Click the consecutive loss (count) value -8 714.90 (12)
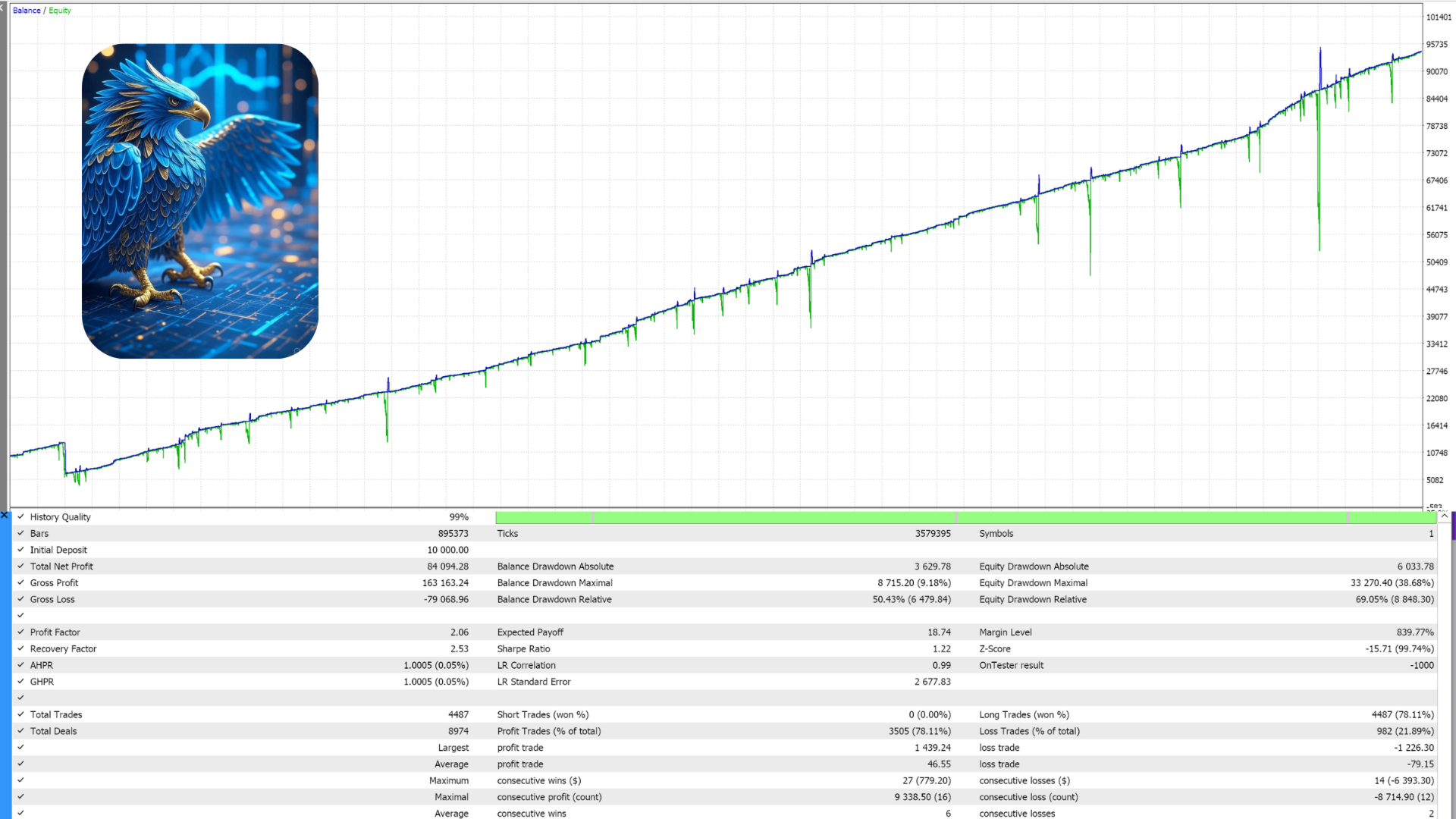Viewport: 1456px width, 819px height. coord(1404,798)
